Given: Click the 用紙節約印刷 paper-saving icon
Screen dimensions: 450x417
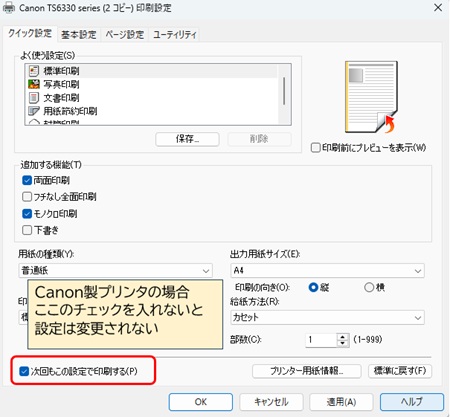Looking at the screenshot, I should (34, 111).
